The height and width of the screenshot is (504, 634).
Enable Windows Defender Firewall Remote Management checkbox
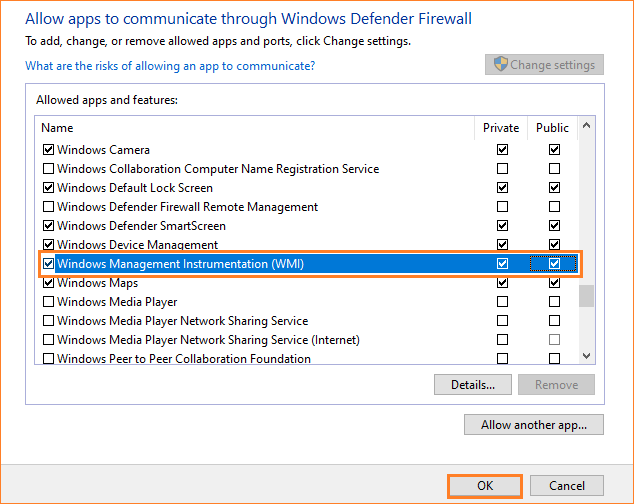(49, 207)
